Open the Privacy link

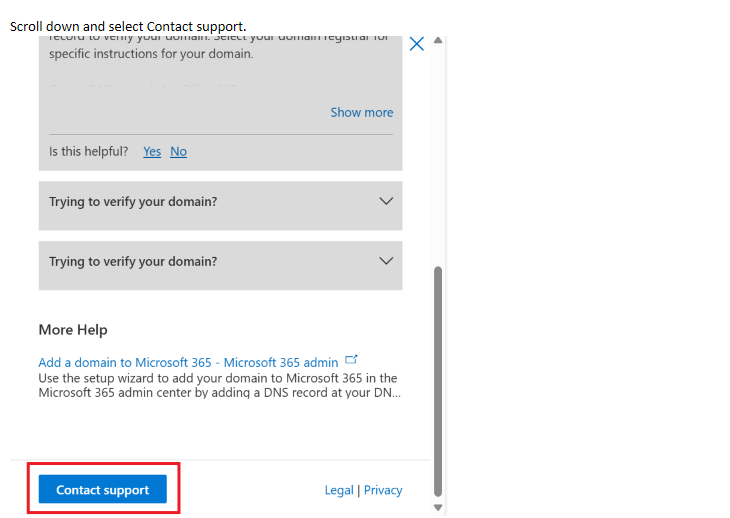pos(383,490)
